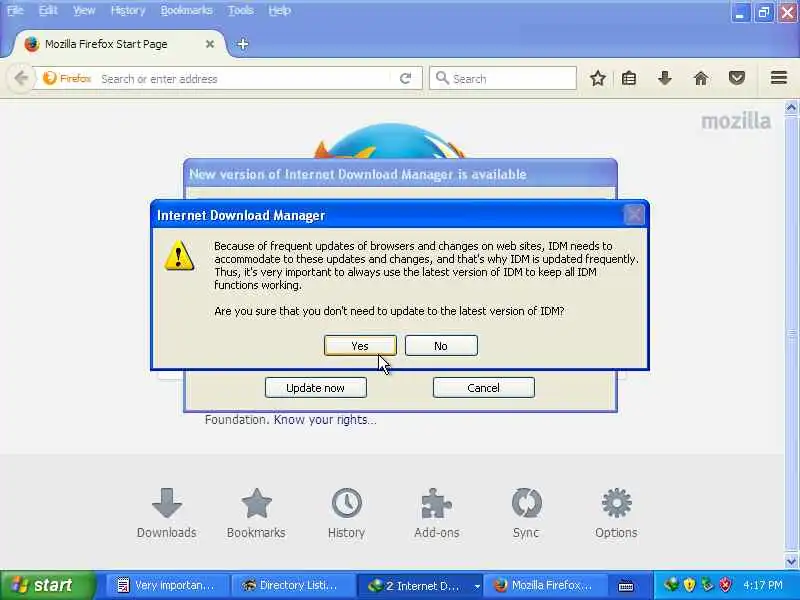Open the File menu
Image resolution: width=800 pixels, height=600 pixels.
(x=15, y=10)
